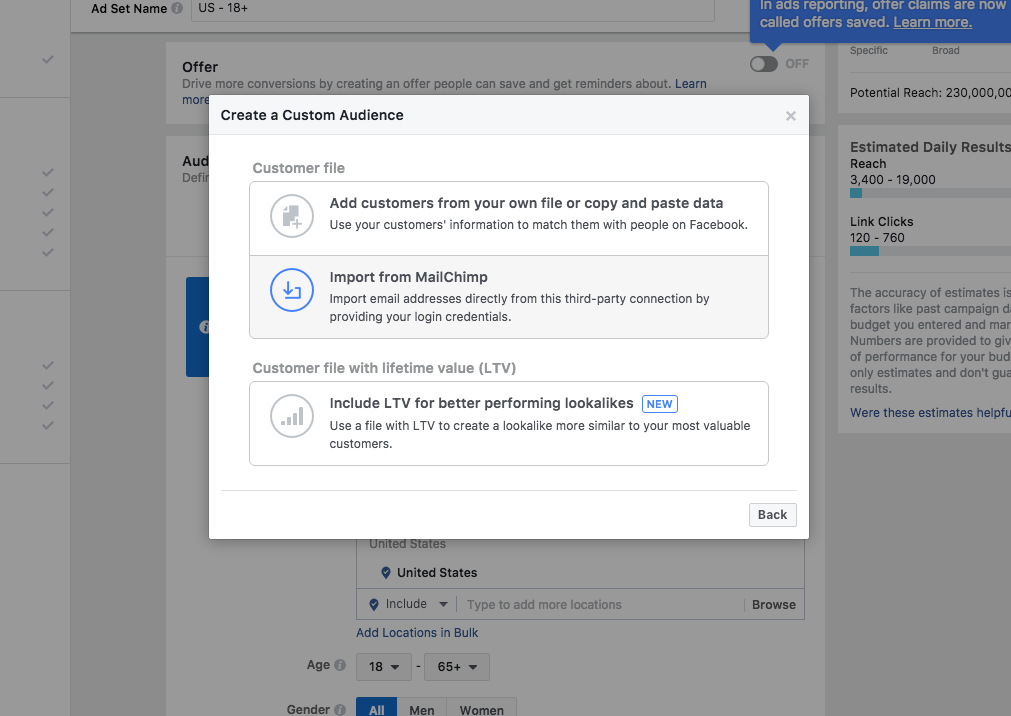Screen dimensions: 1011x716
Task: Click the Estimated Daily Results heading
Action: [930, 147]
